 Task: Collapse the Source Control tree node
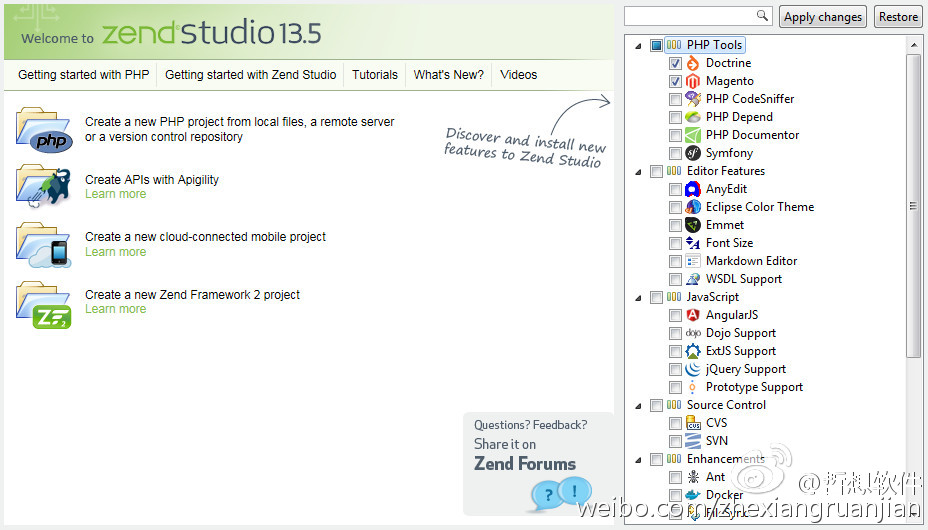click(x=638, y=406)
